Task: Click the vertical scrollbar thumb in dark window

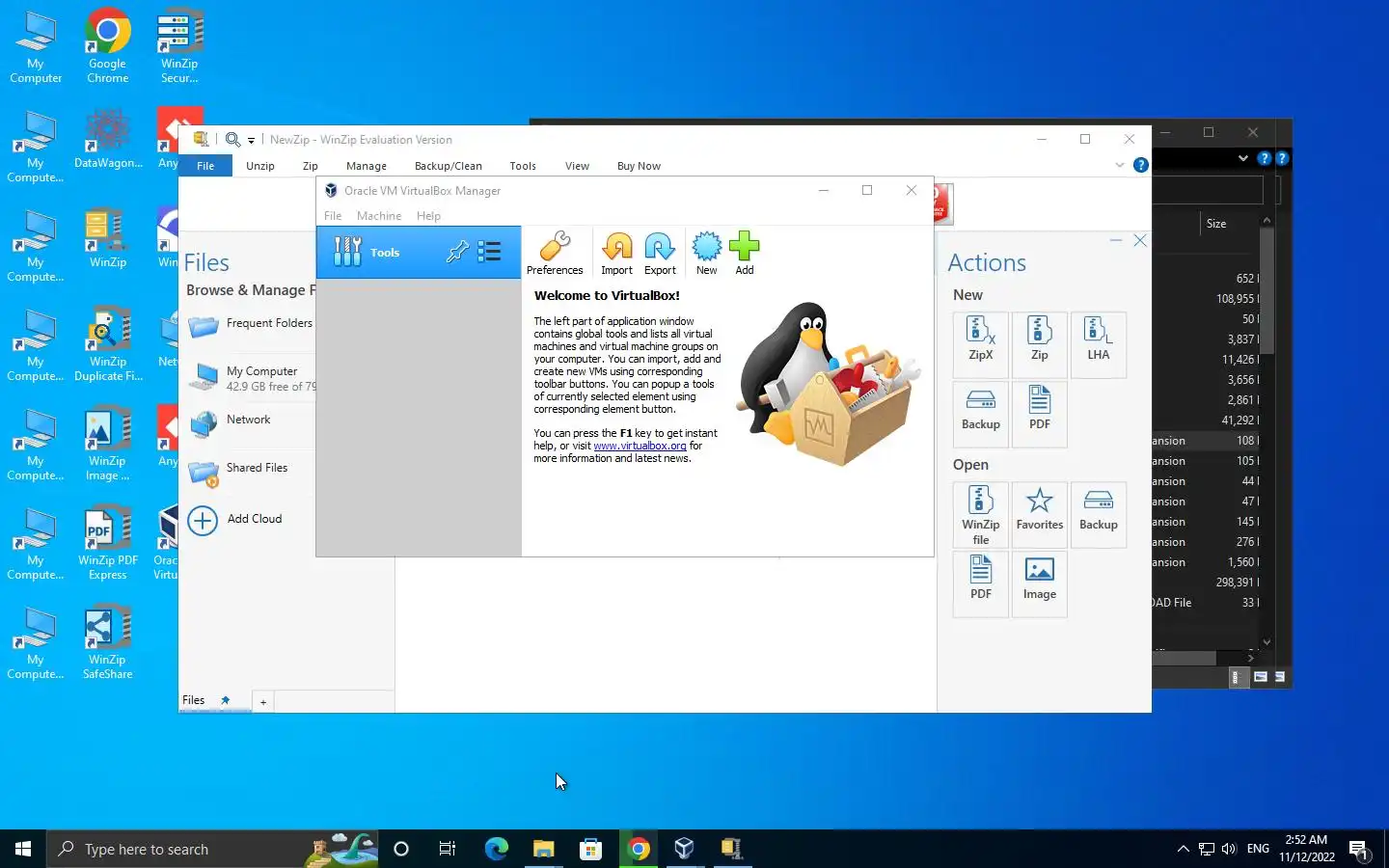Action: (1266, 289)
